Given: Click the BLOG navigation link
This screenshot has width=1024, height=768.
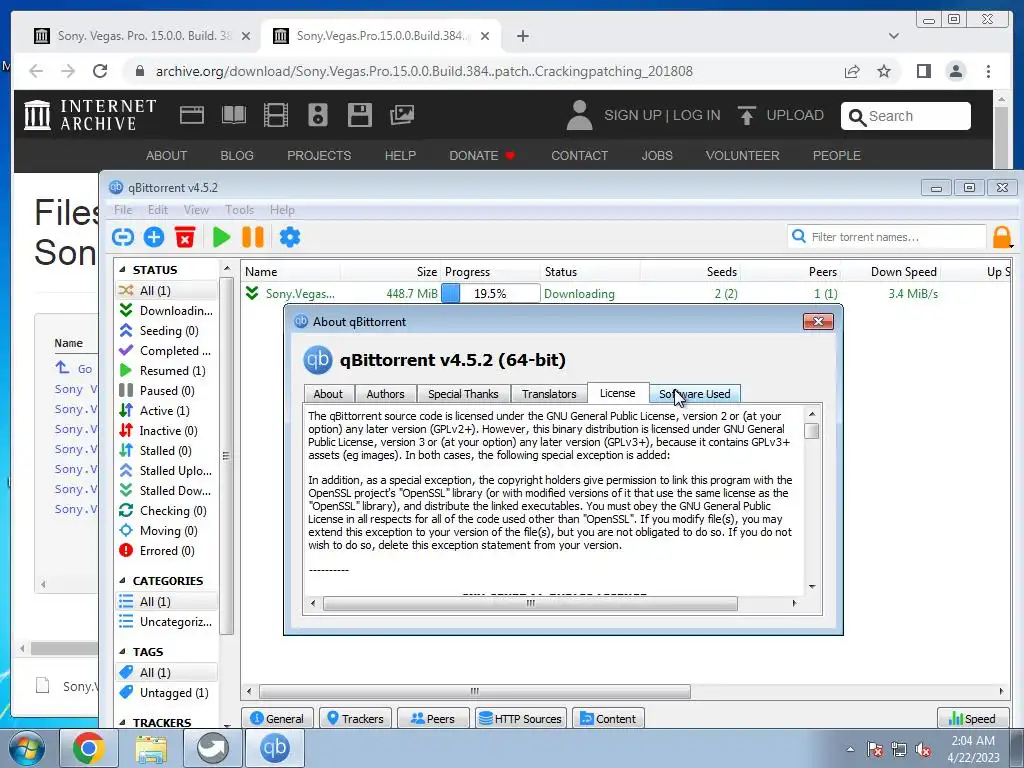Looking at the screenshot, I should coord(236,155).
